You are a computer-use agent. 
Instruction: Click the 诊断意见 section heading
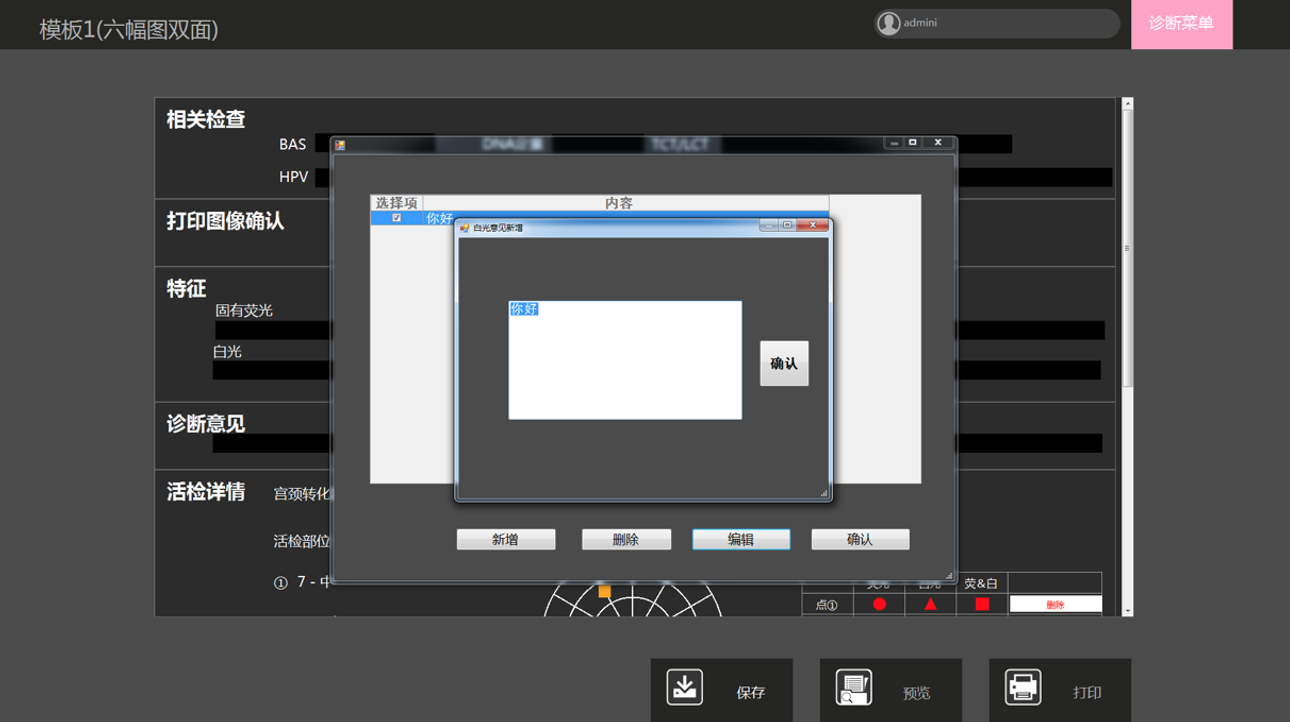coord(206,424)
